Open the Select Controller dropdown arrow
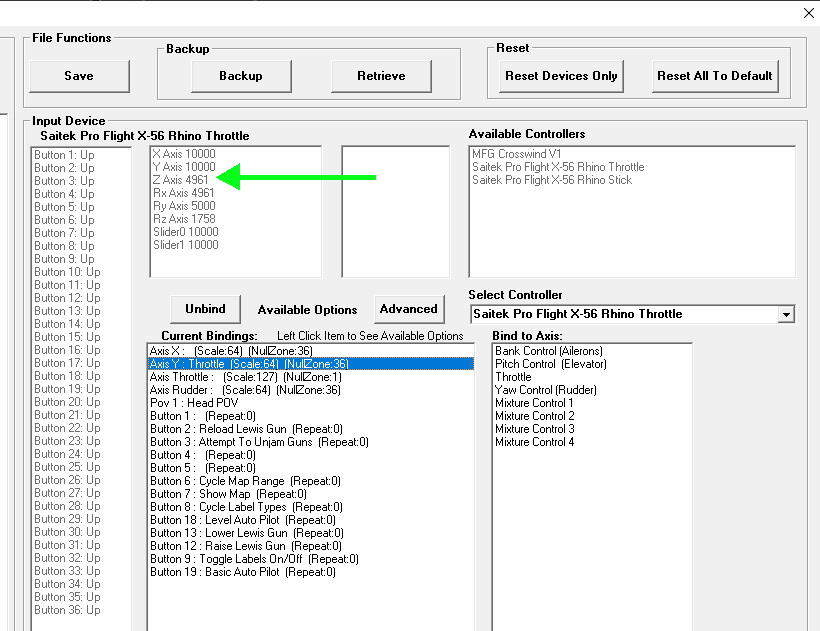820x631 pixels. [785, 314]
